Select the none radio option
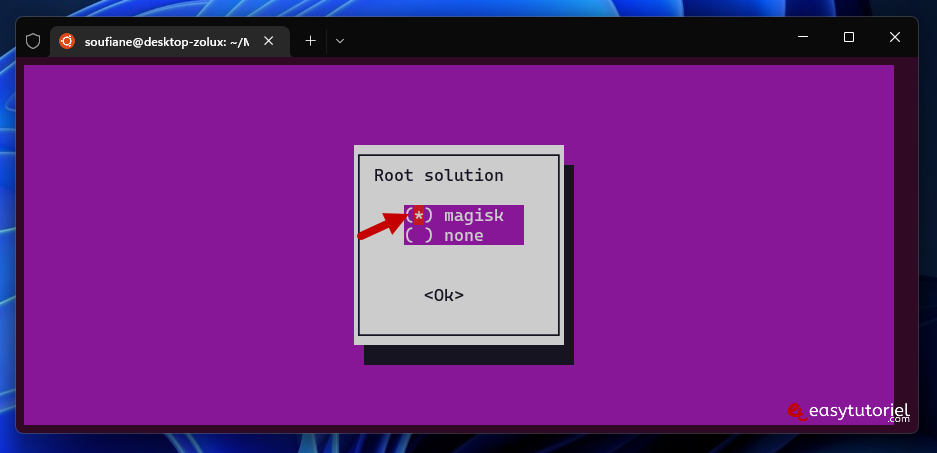 464,235
